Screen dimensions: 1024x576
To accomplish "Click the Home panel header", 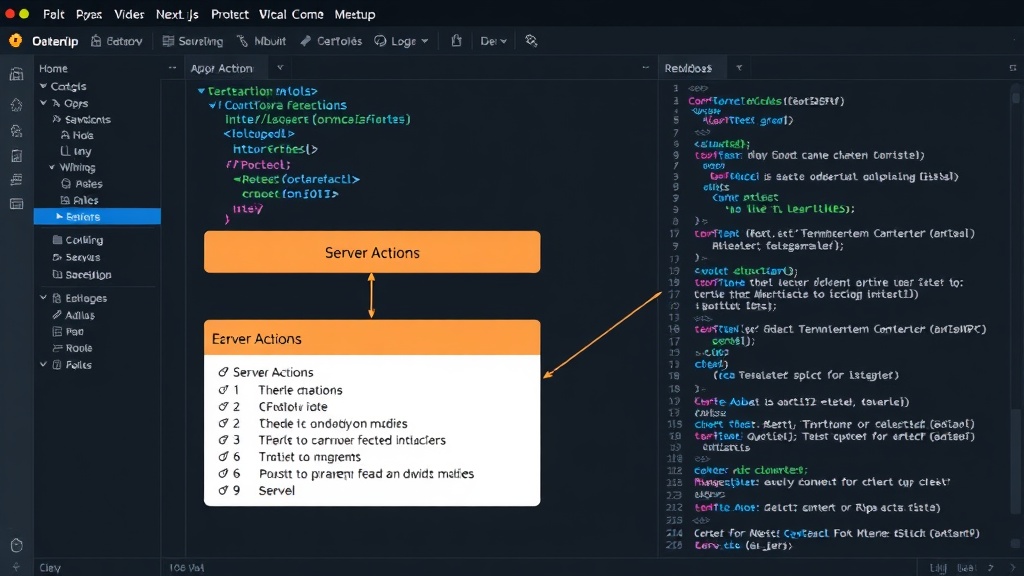I will [x=53, y=69].
